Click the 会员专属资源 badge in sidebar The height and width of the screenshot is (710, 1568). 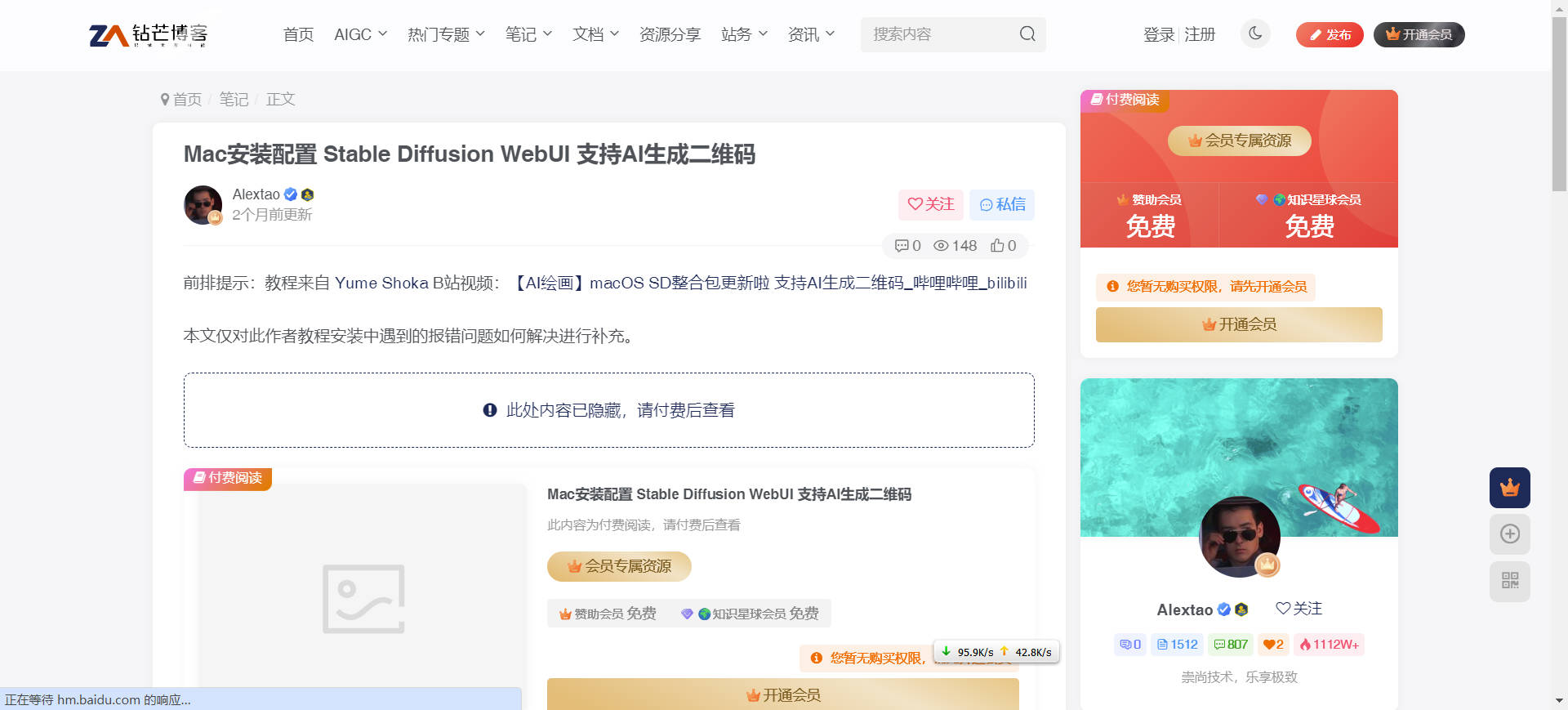(x=1240, y=141)
